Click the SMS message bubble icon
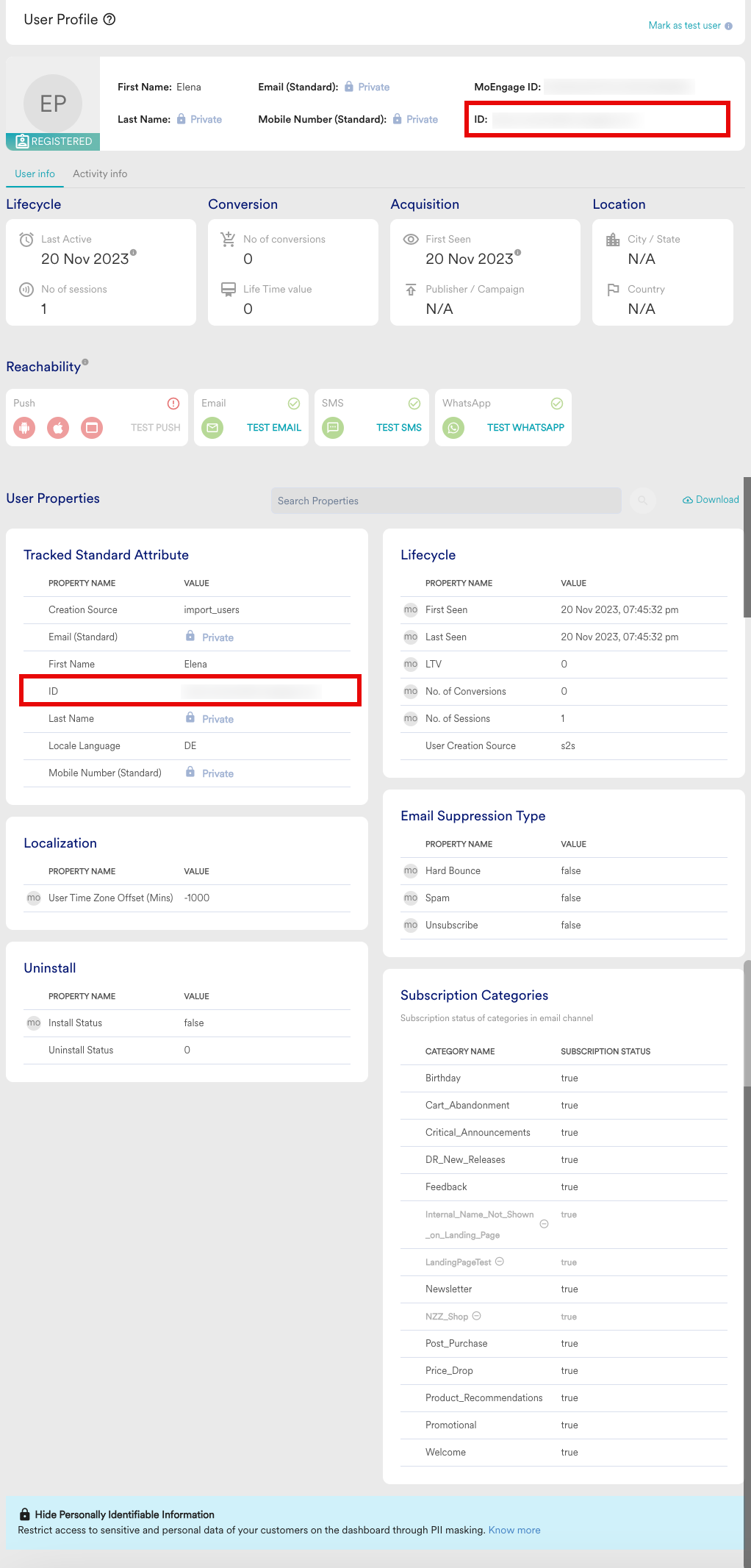 [x=333, y=427]
